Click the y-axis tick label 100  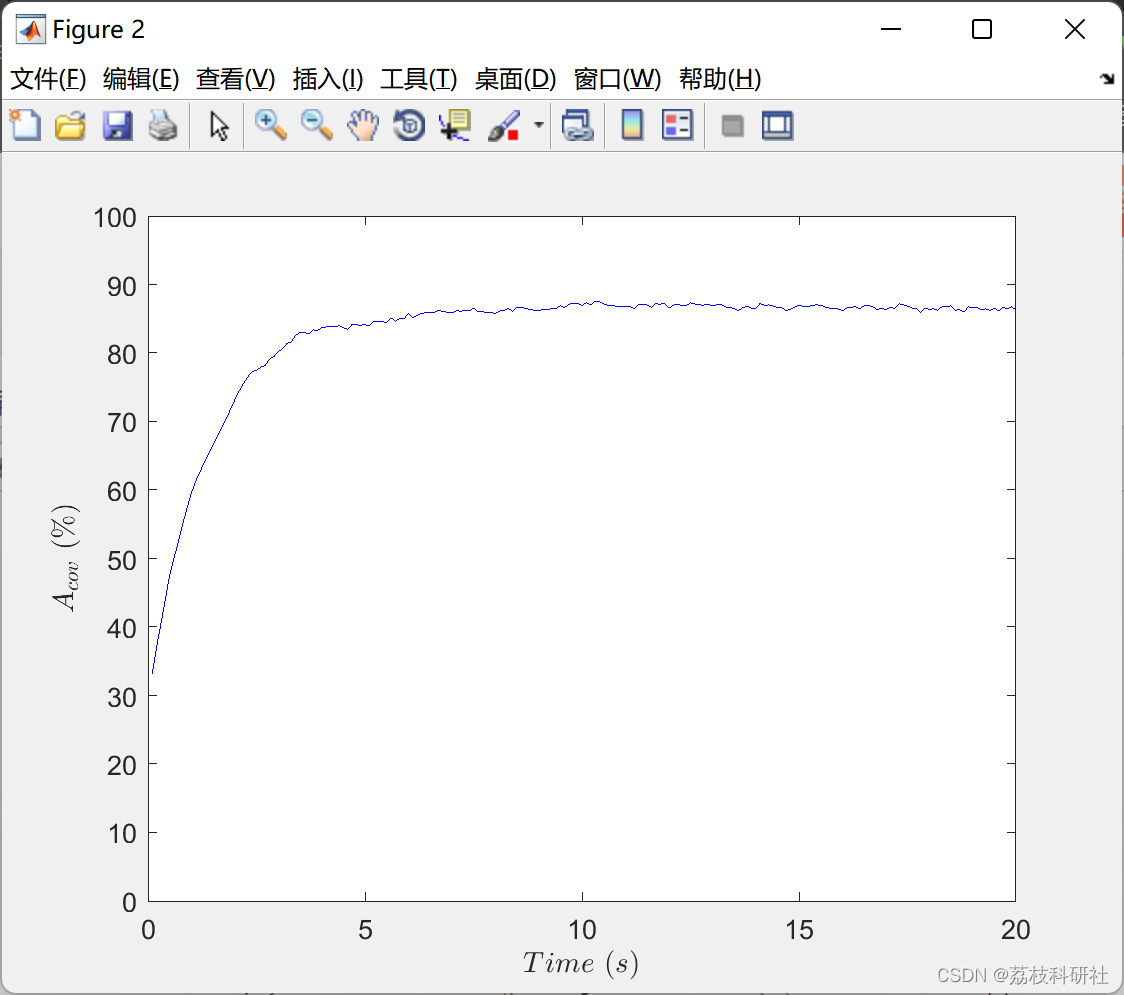(x=115, y=218)
